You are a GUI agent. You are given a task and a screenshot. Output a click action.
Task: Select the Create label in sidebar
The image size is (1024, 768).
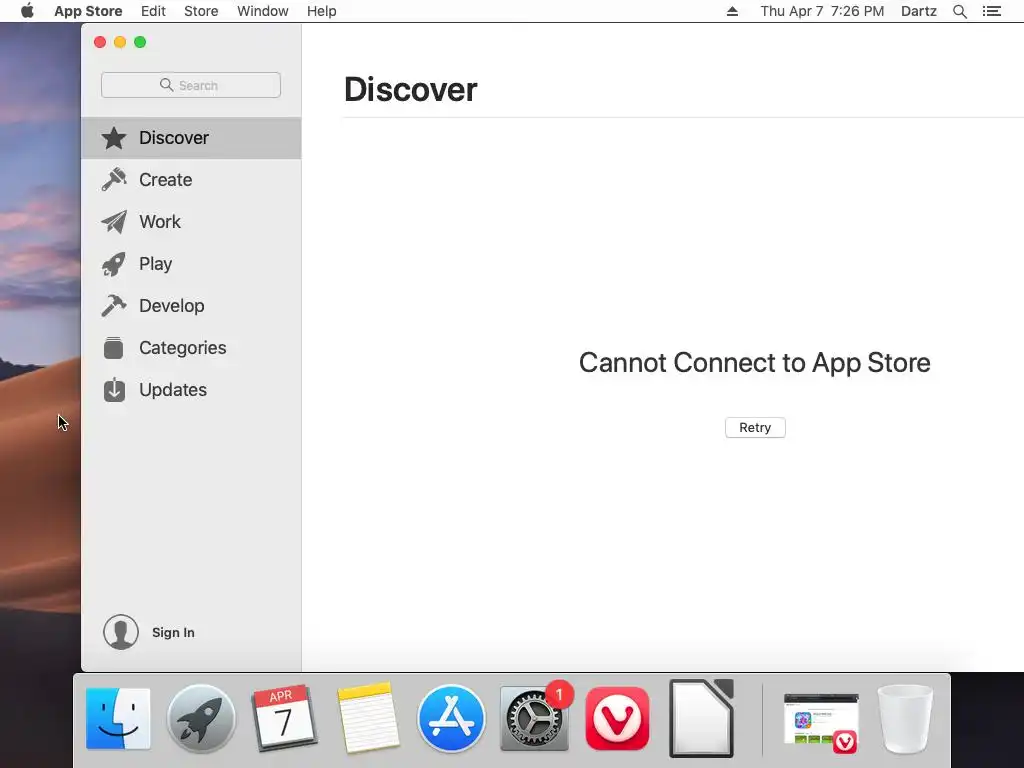166,180
